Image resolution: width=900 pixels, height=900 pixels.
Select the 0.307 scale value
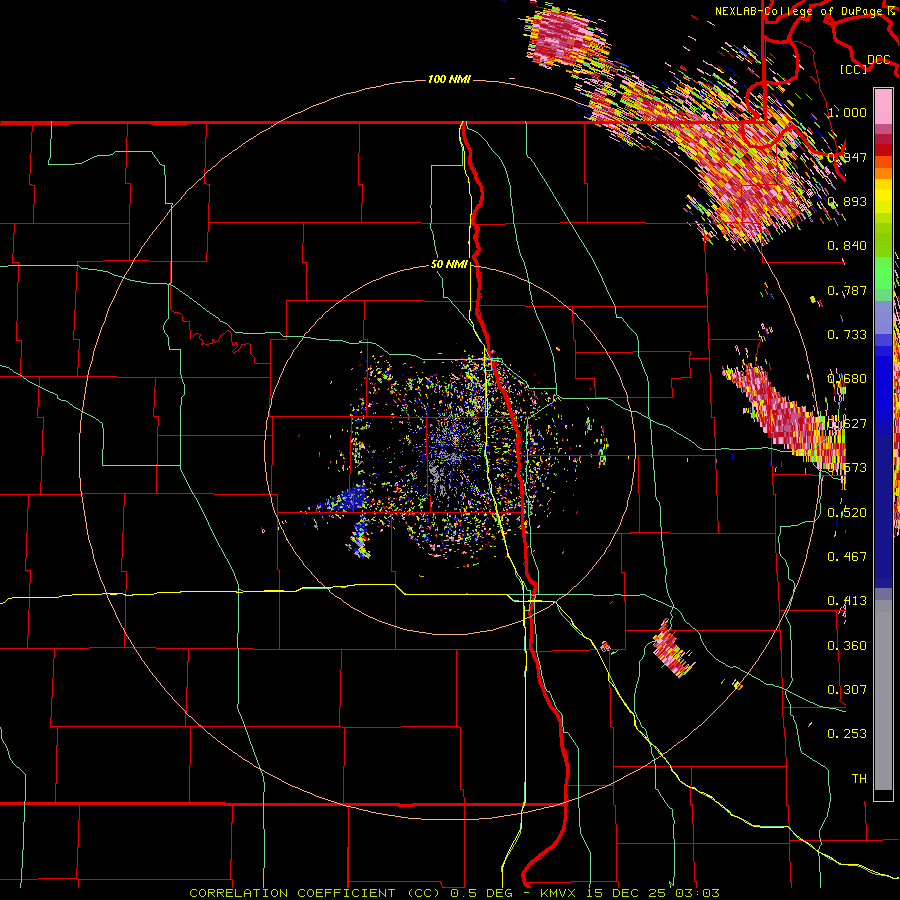(847, 690)
